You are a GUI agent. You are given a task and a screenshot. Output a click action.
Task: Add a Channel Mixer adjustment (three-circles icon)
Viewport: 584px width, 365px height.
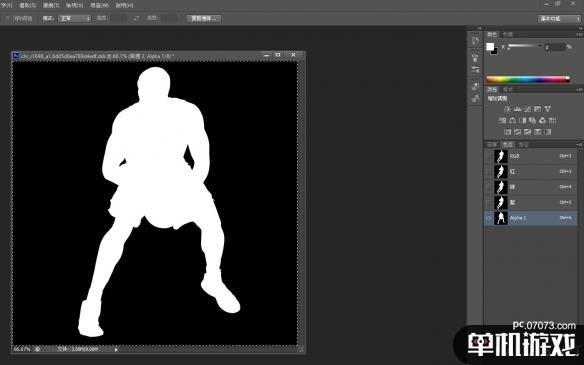[x=542, y=120]
